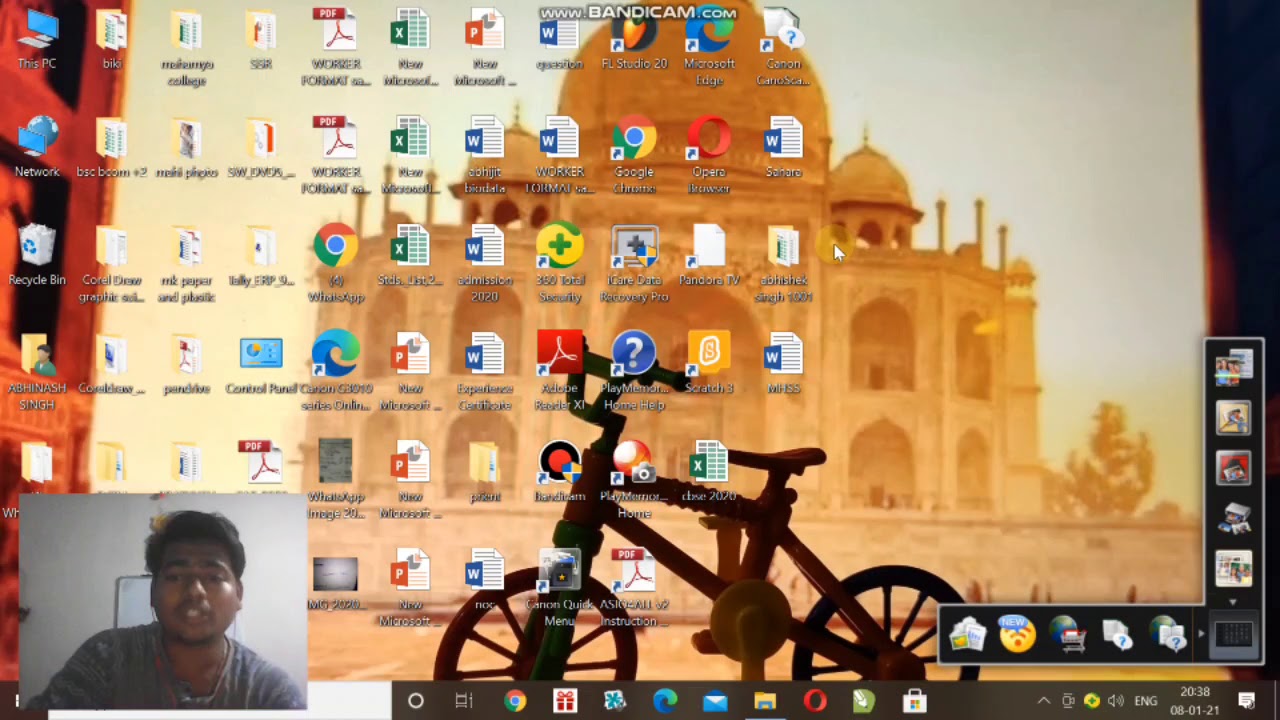Viewport: 1280px width, 720px height.
Task: Launch FL Studio 20 shortcut
Action: pyautogui.click(x=634, y=40)
